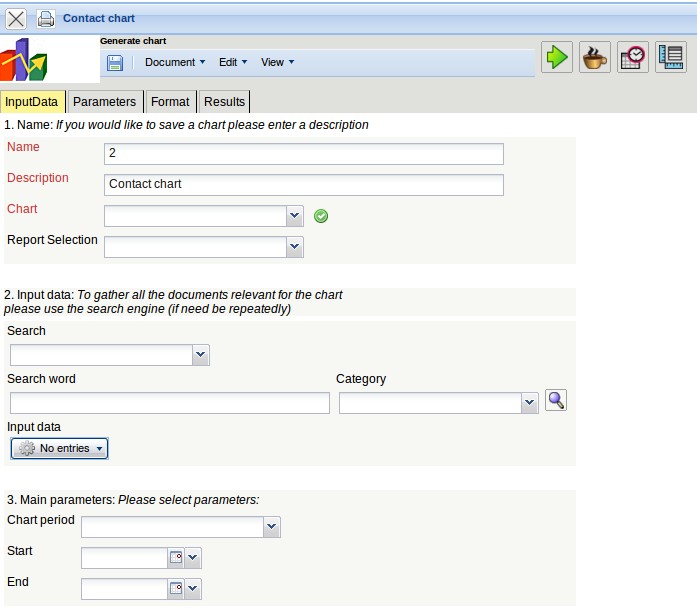The width and height of the screenshot is (697, 609).
Task: Click the list view icon in toolbar
Action: click(x=670, y=57)
